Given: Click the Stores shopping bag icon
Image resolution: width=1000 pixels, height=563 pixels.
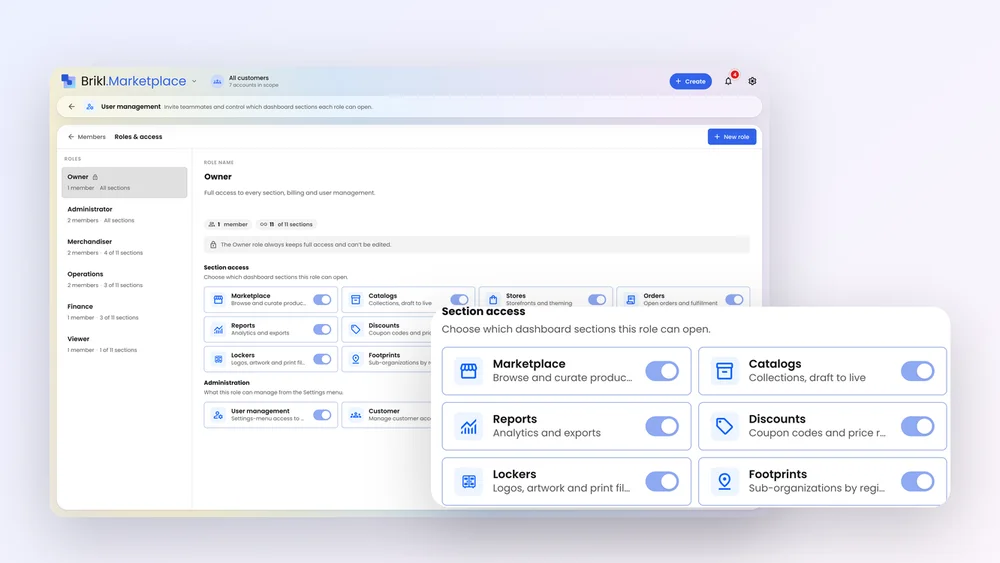Looking at the screenshot, I should coord(493,300).
